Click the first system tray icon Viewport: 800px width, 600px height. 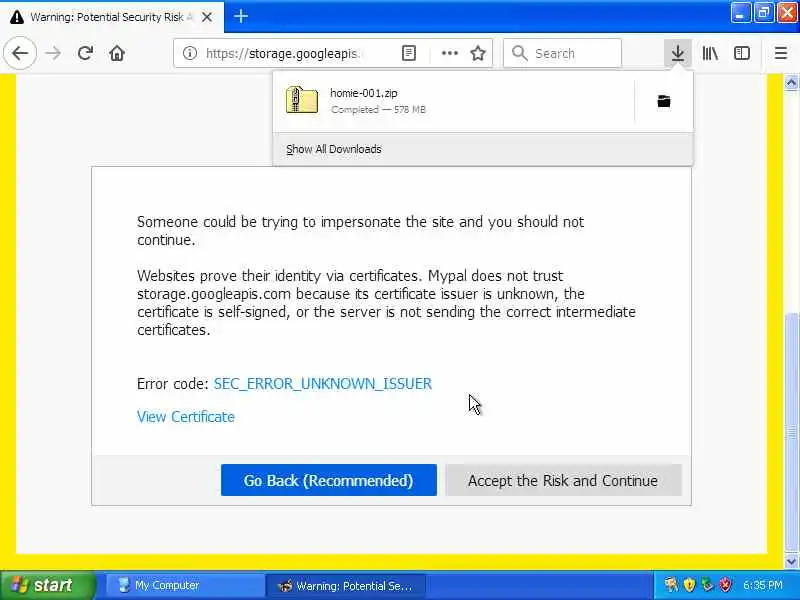click(x=671, y=584)
